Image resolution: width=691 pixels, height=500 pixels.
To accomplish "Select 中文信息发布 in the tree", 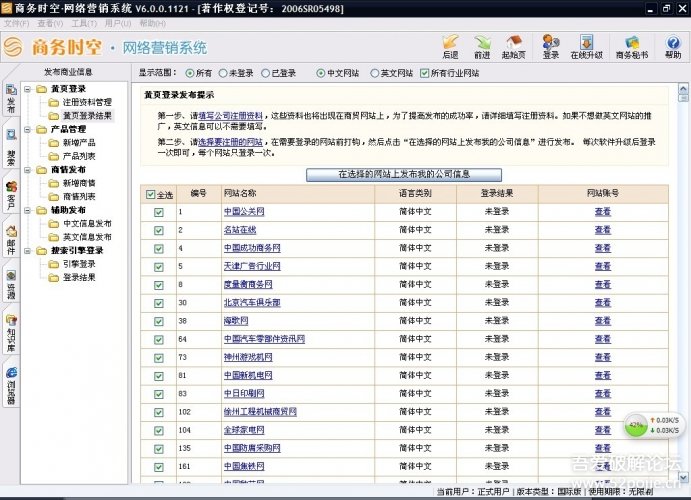I will 87,224.
